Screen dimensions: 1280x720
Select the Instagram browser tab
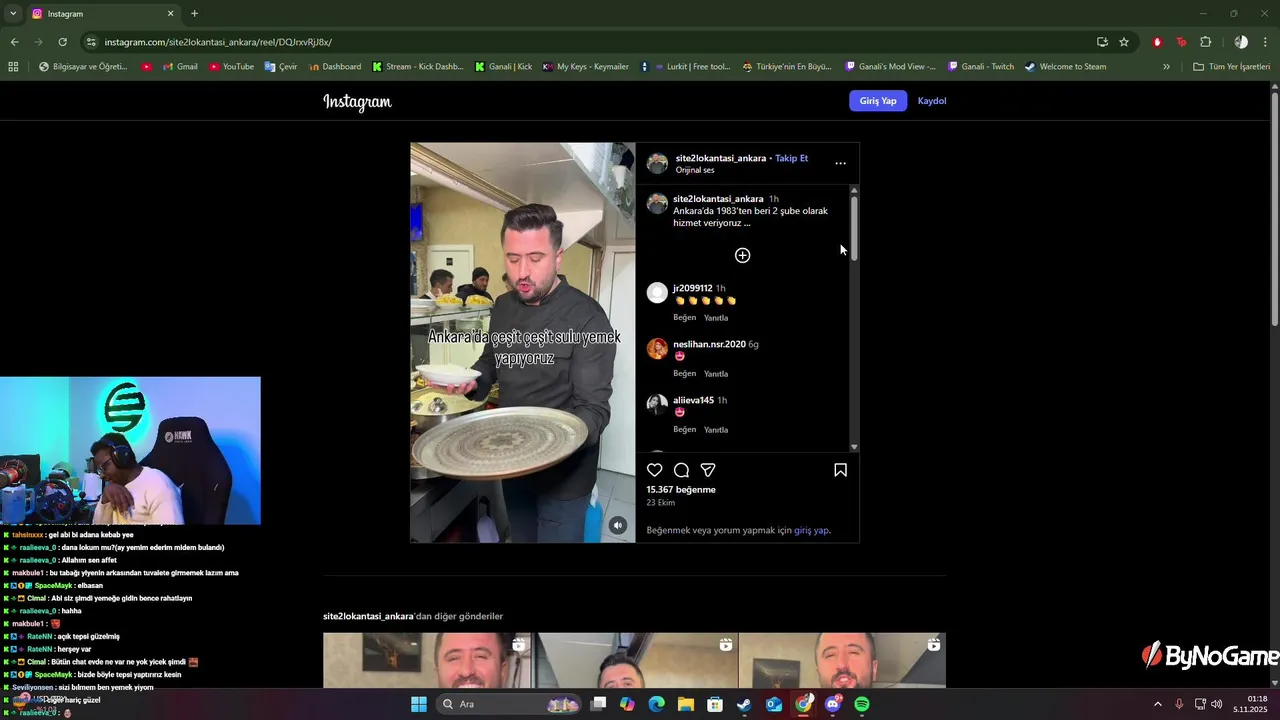[103, 13]
